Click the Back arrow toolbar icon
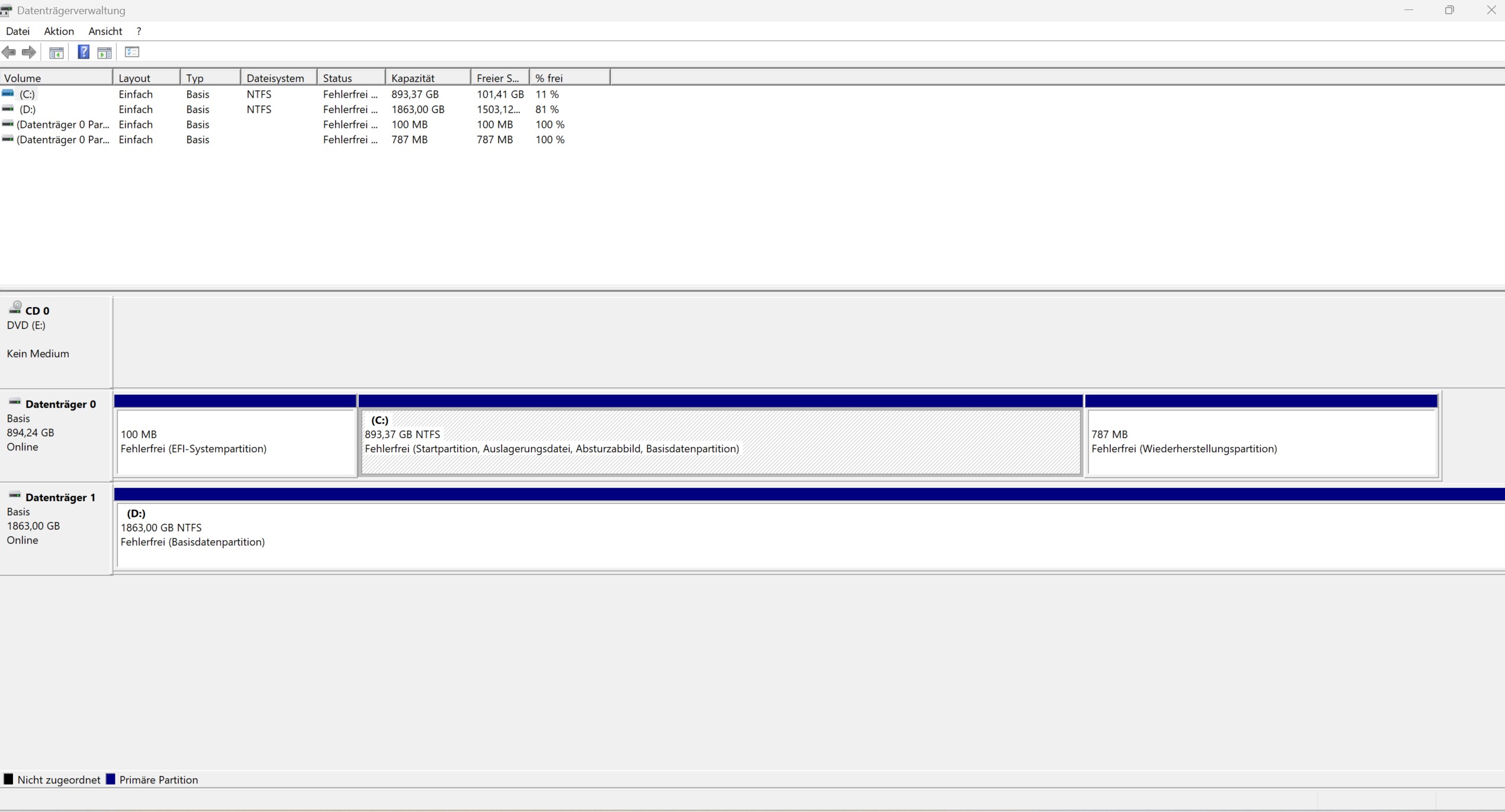This screenshot has width=1505, height=812. point(9,53)
